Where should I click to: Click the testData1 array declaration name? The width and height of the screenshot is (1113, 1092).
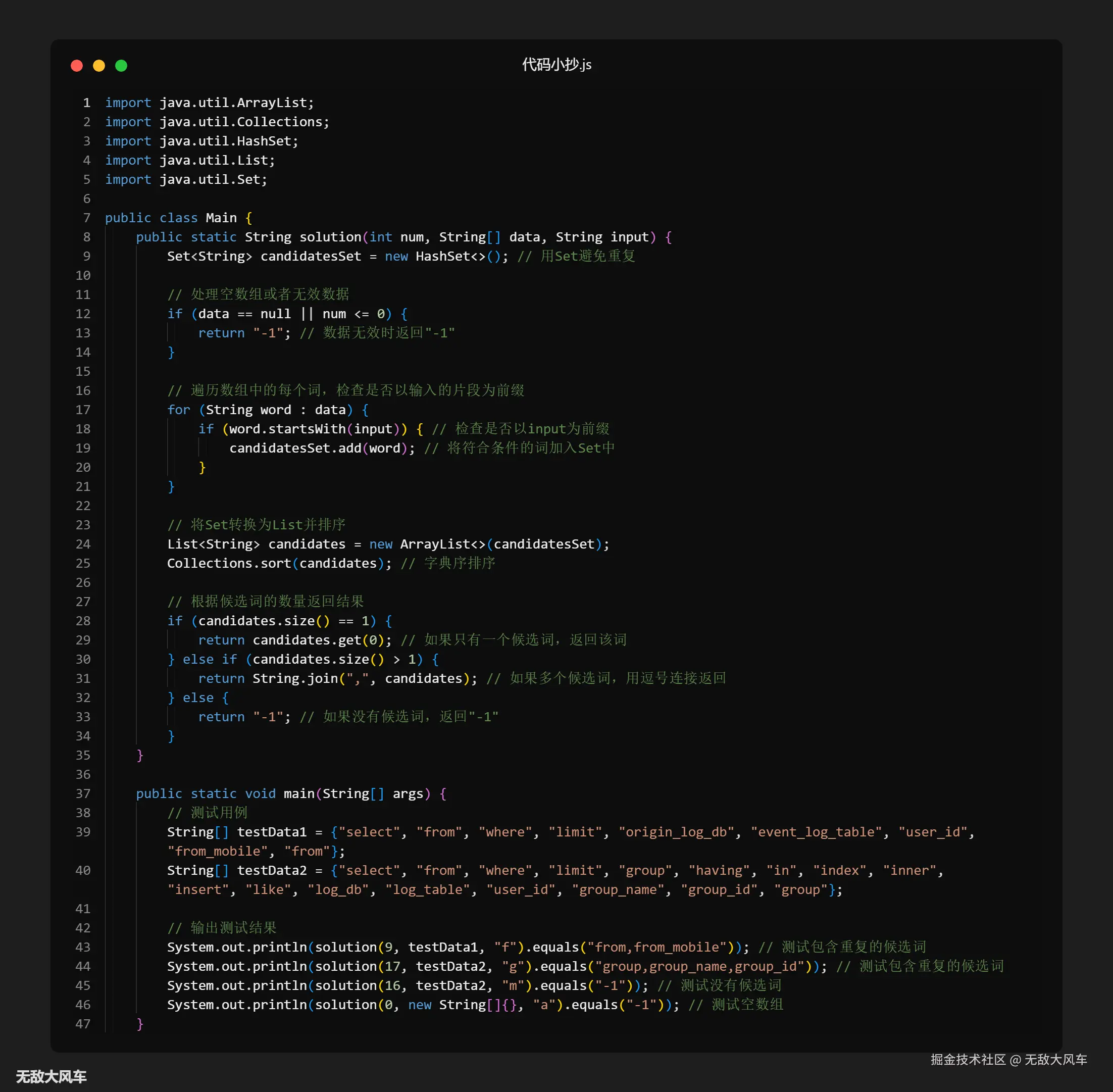271,832
